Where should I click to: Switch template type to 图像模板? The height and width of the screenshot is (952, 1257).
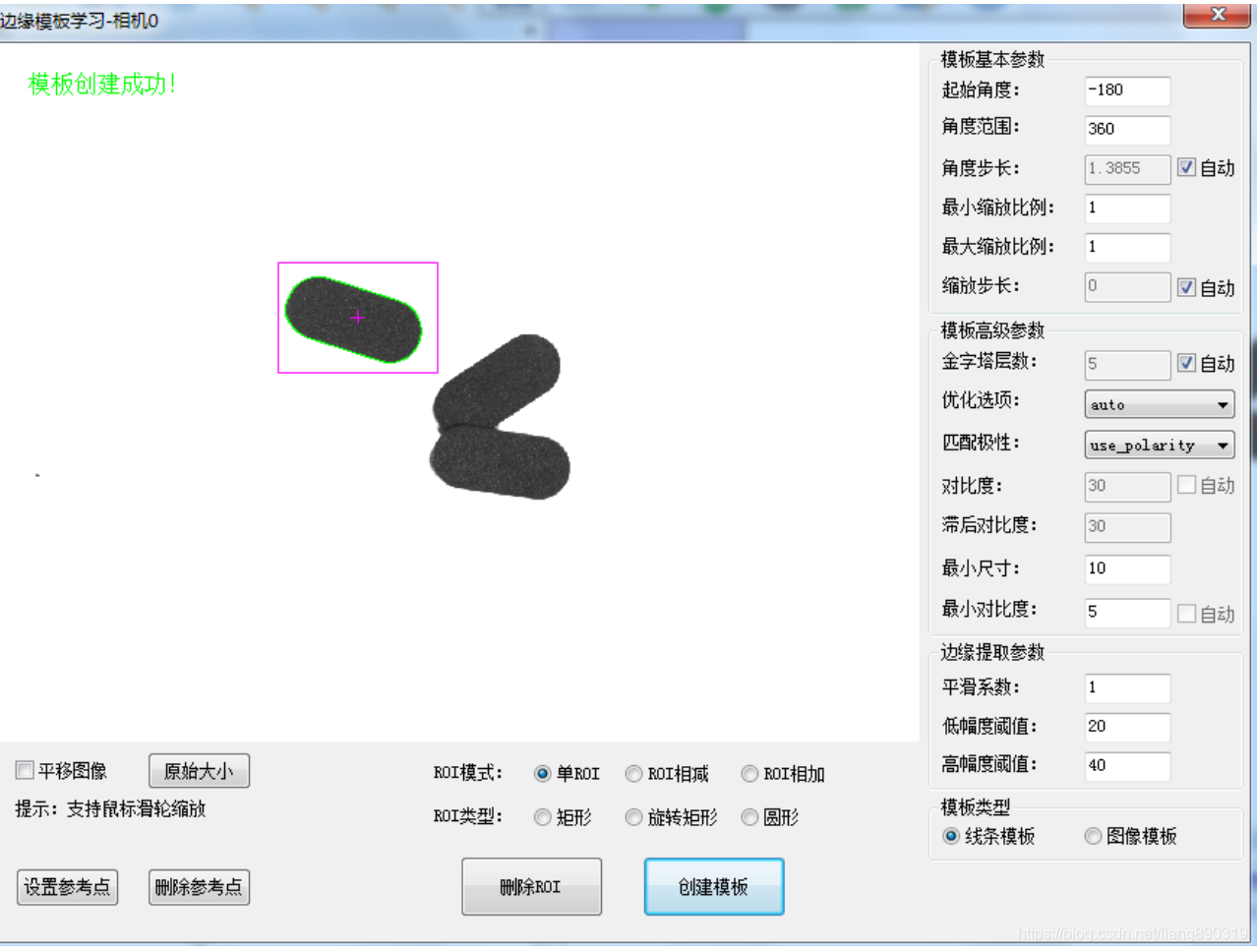coord(1093,836)
